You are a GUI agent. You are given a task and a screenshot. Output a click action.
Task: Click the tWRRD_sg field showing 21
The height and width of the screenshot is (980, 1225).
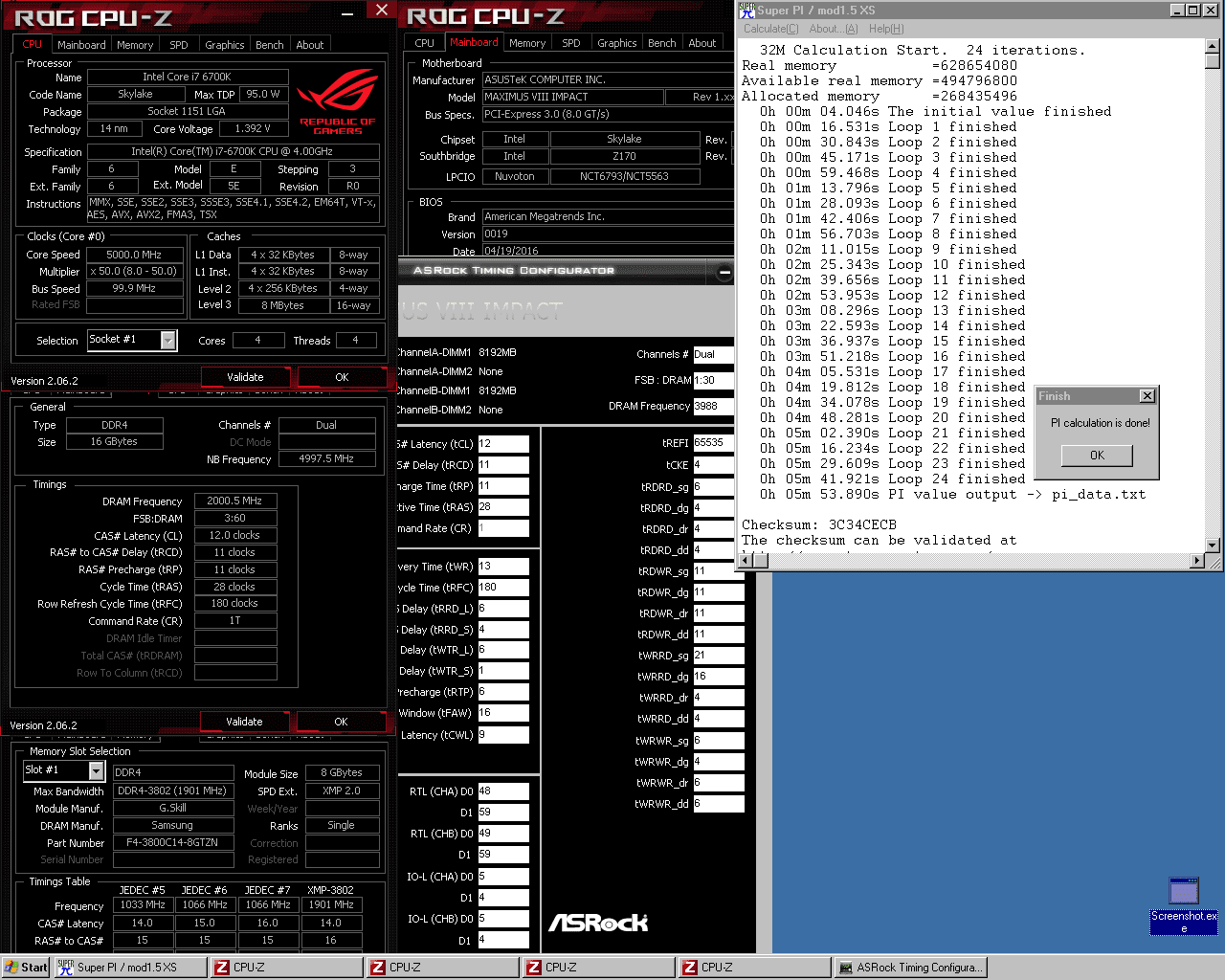pos(719,656)
